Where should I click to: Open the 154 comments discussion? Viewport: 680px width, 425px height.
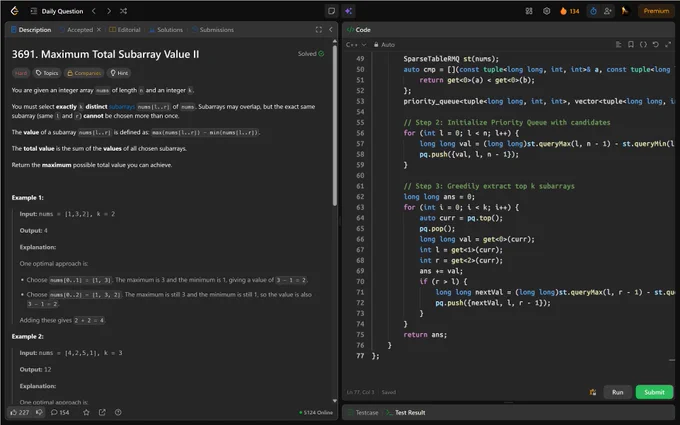pyautogui.click(x=60, y=412)
